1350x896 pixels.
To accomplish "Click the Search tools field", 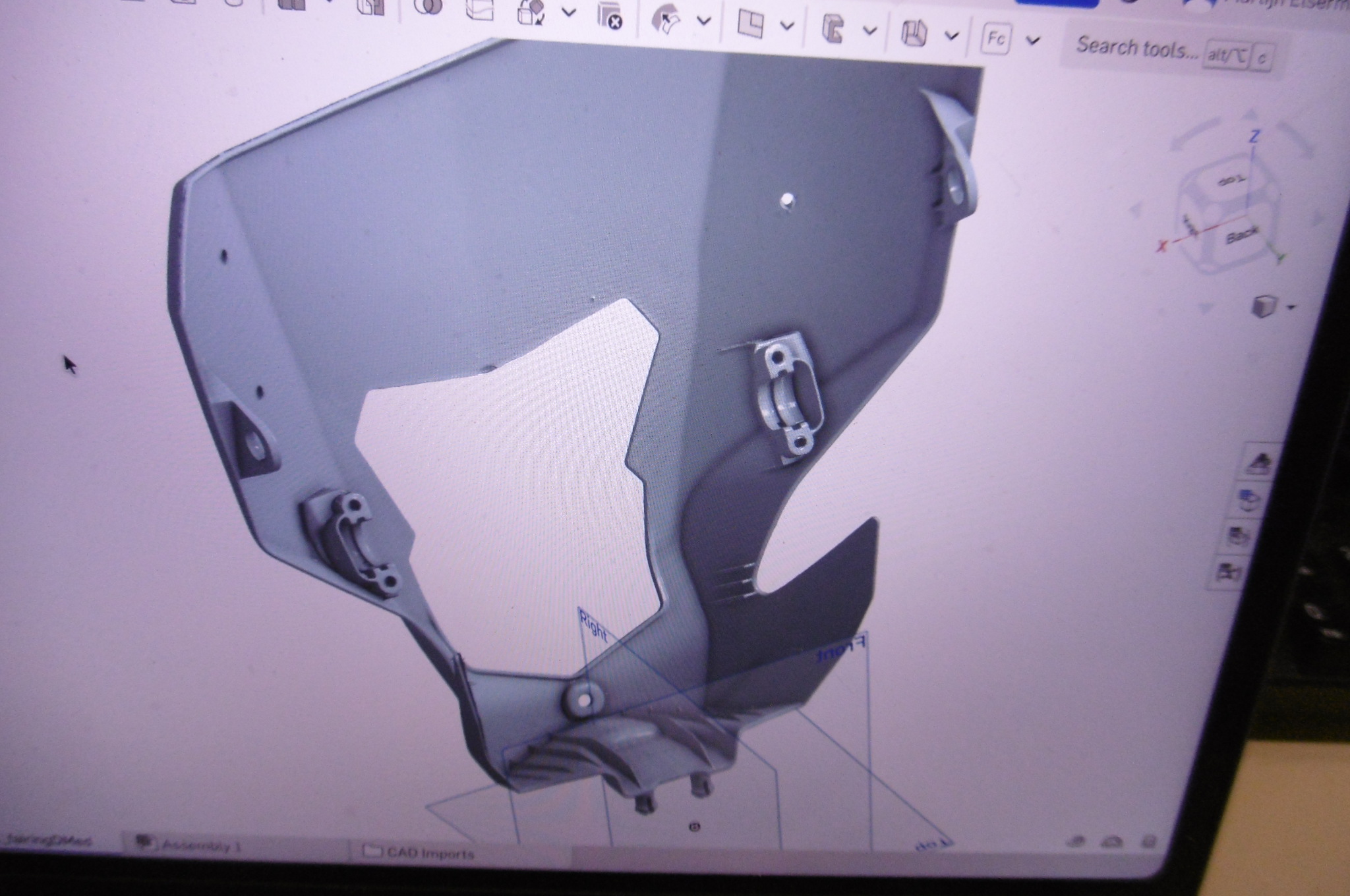I will (1136, 47).
